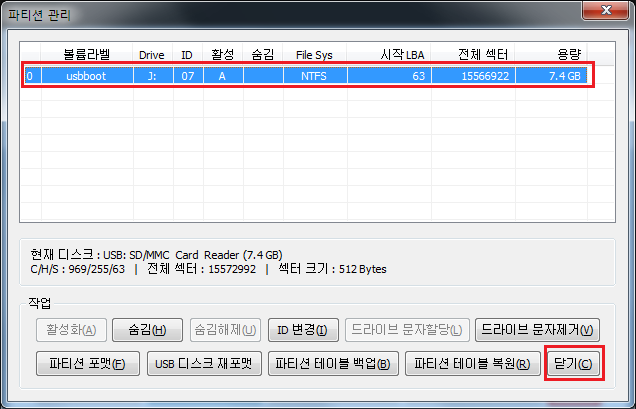Click 드라이브 문자제거(V) button
636x409 pixels.
click(x=537, y=329)
